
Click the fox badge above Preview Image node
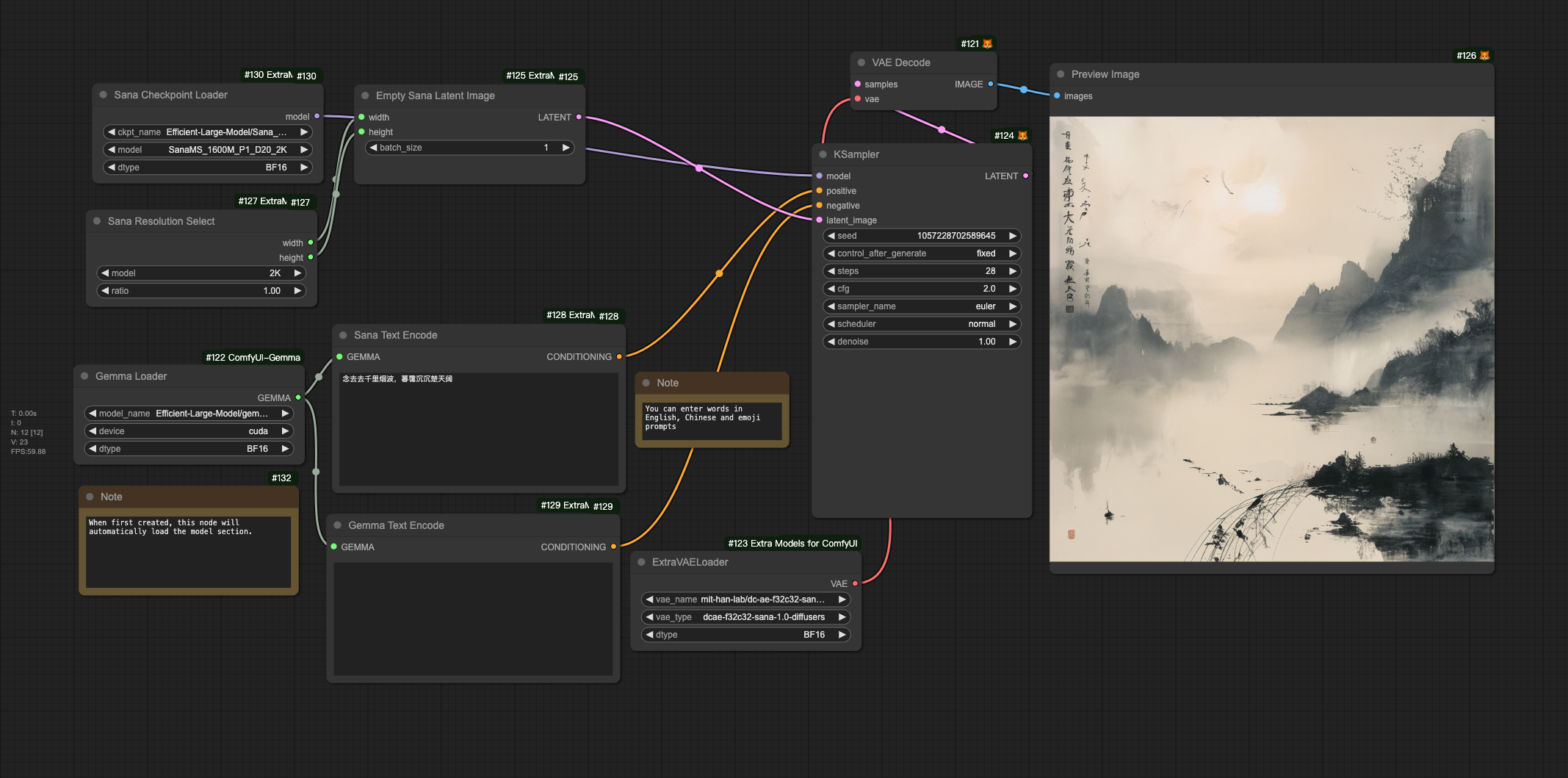(1484, 56)
